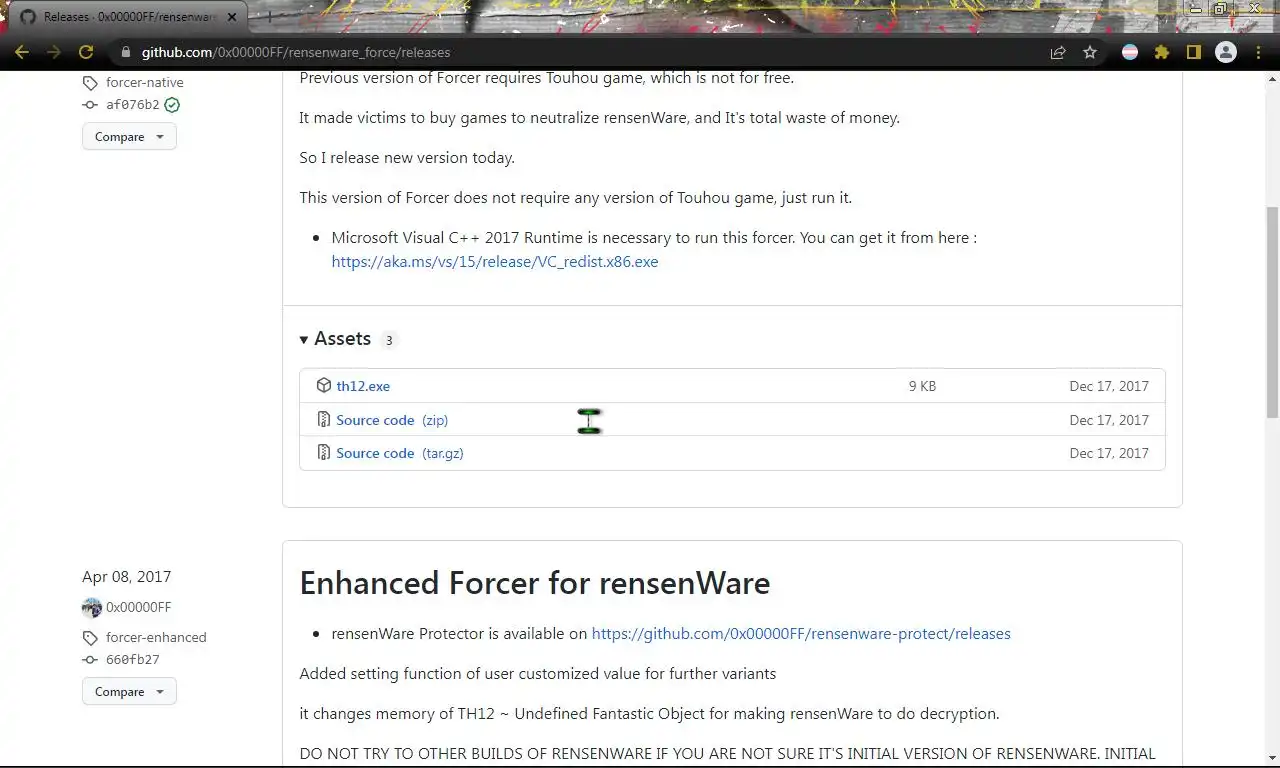The width and height of the screenshot is (1280, 768).
Task: Collapse the Assets section triangle
Action: click(304, 340)
